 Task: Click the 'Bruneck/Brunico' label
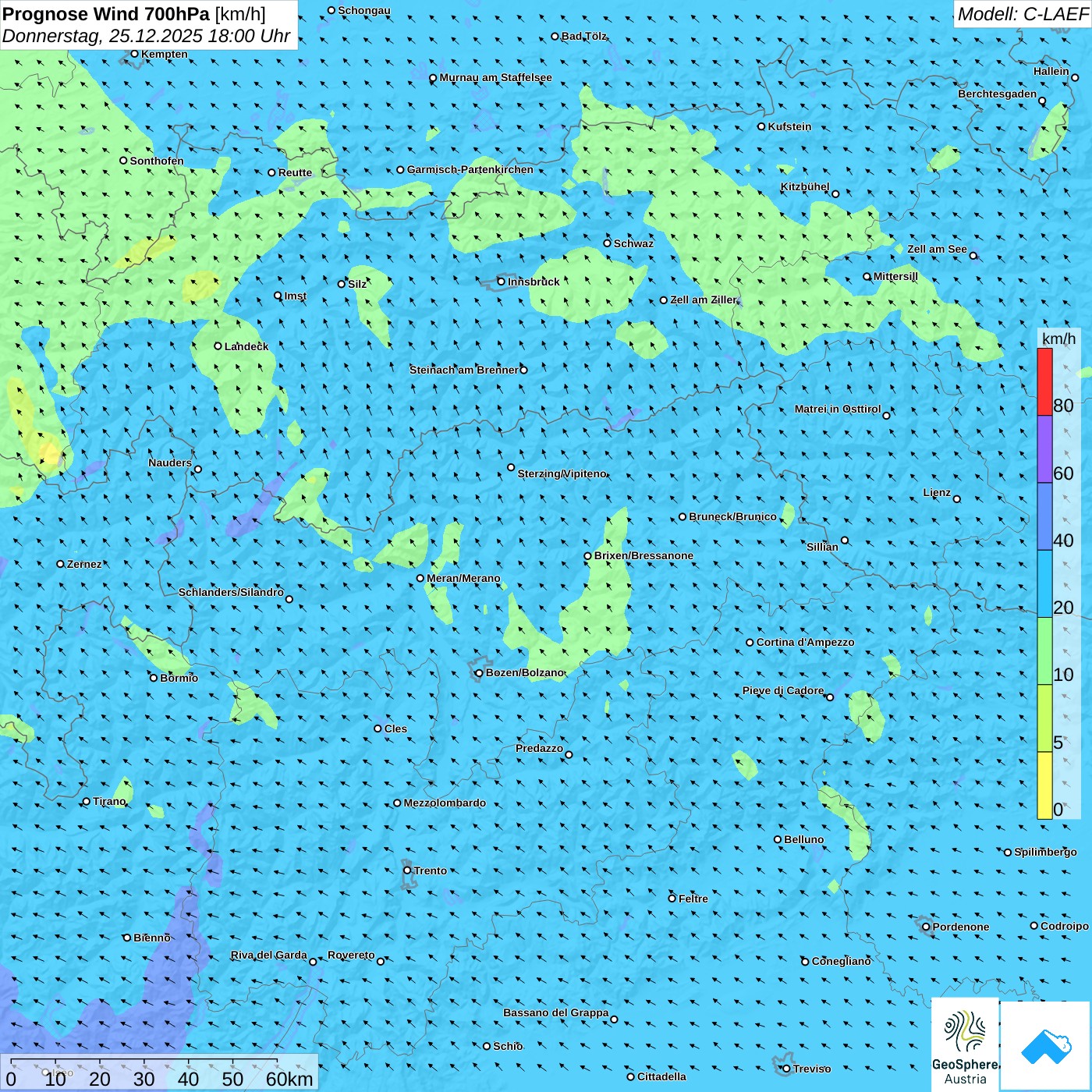click(732, 516)
